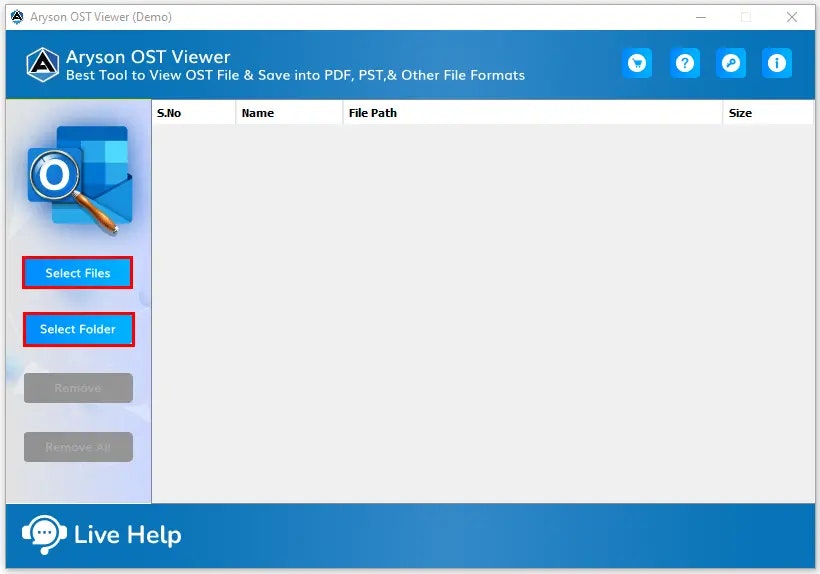
Task: Click the Aryson logo in header
Action: (42, 65)
